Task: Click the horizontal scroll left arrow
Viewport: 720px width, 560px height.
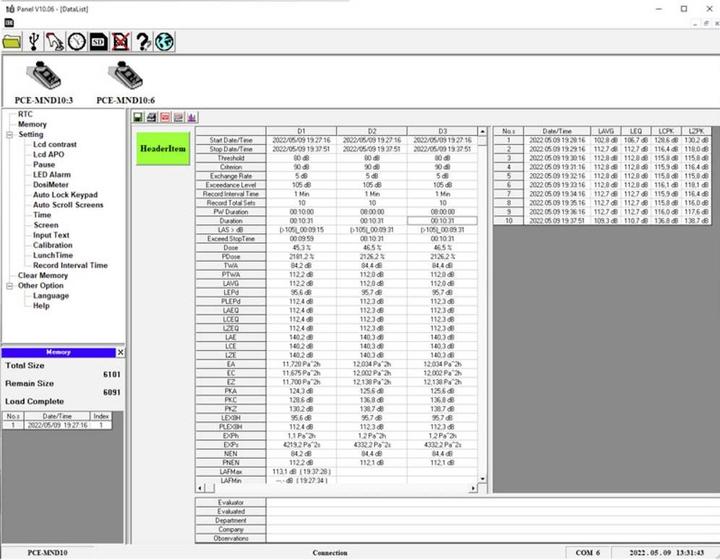Action: click(x=200, y=488)
